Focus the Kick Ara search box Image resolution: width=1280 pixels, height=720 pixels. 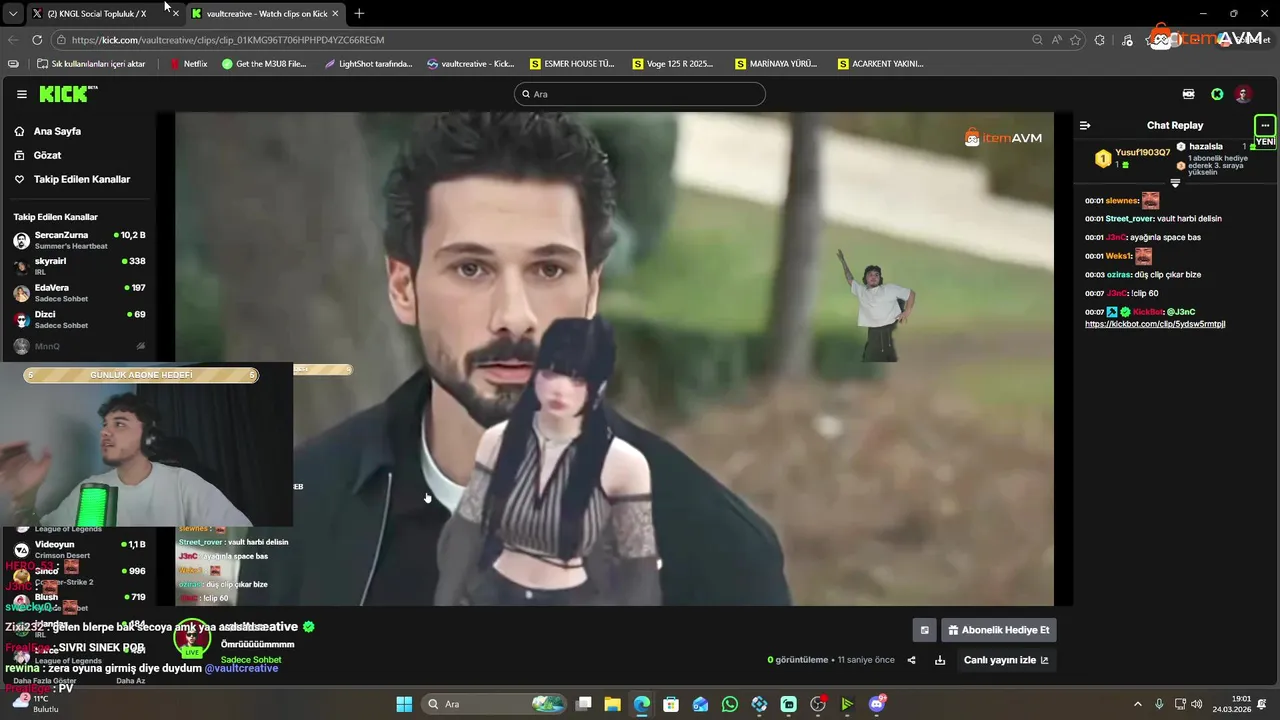[x=640, y=94]
